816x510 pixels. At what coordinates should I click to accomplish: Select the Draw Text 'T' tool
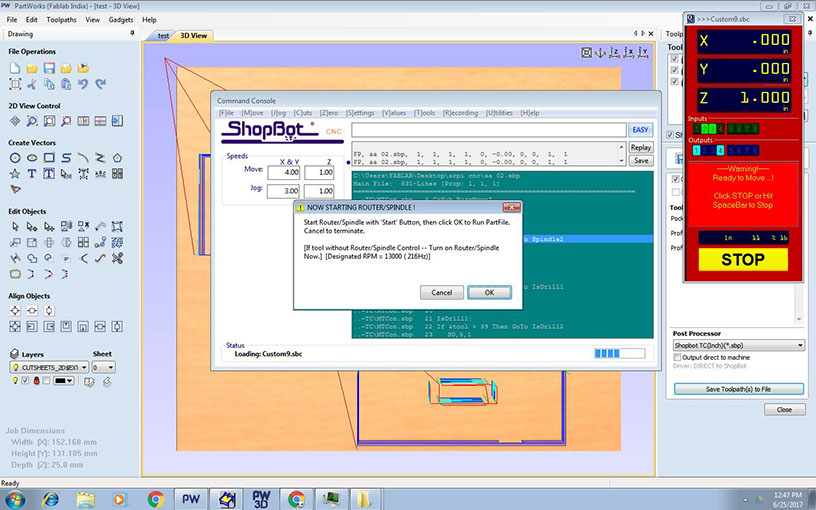[x=32, y=173]
